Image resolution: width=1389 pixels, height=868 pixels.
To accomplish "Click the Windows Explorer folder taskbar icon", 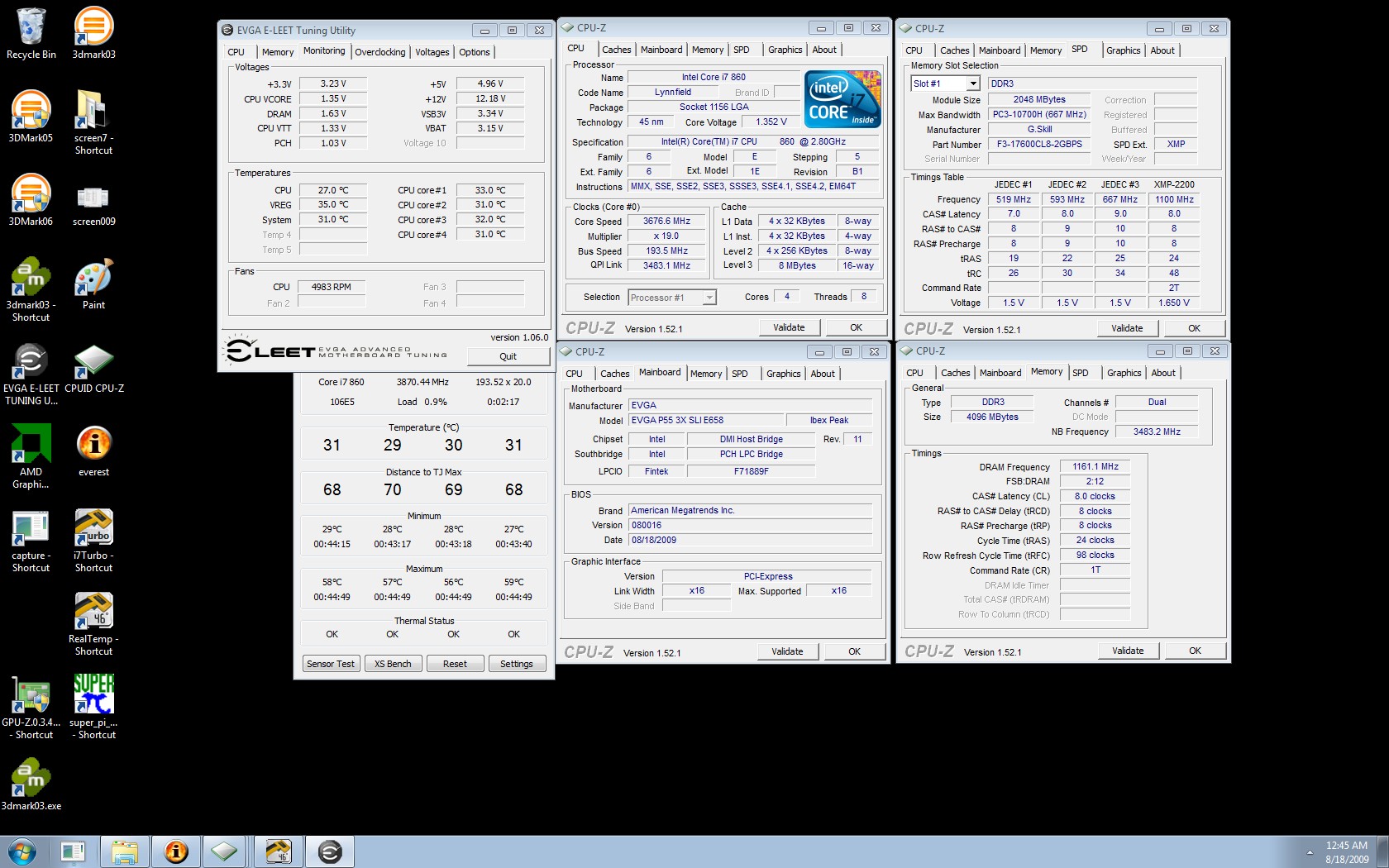I will click(125, 851).
